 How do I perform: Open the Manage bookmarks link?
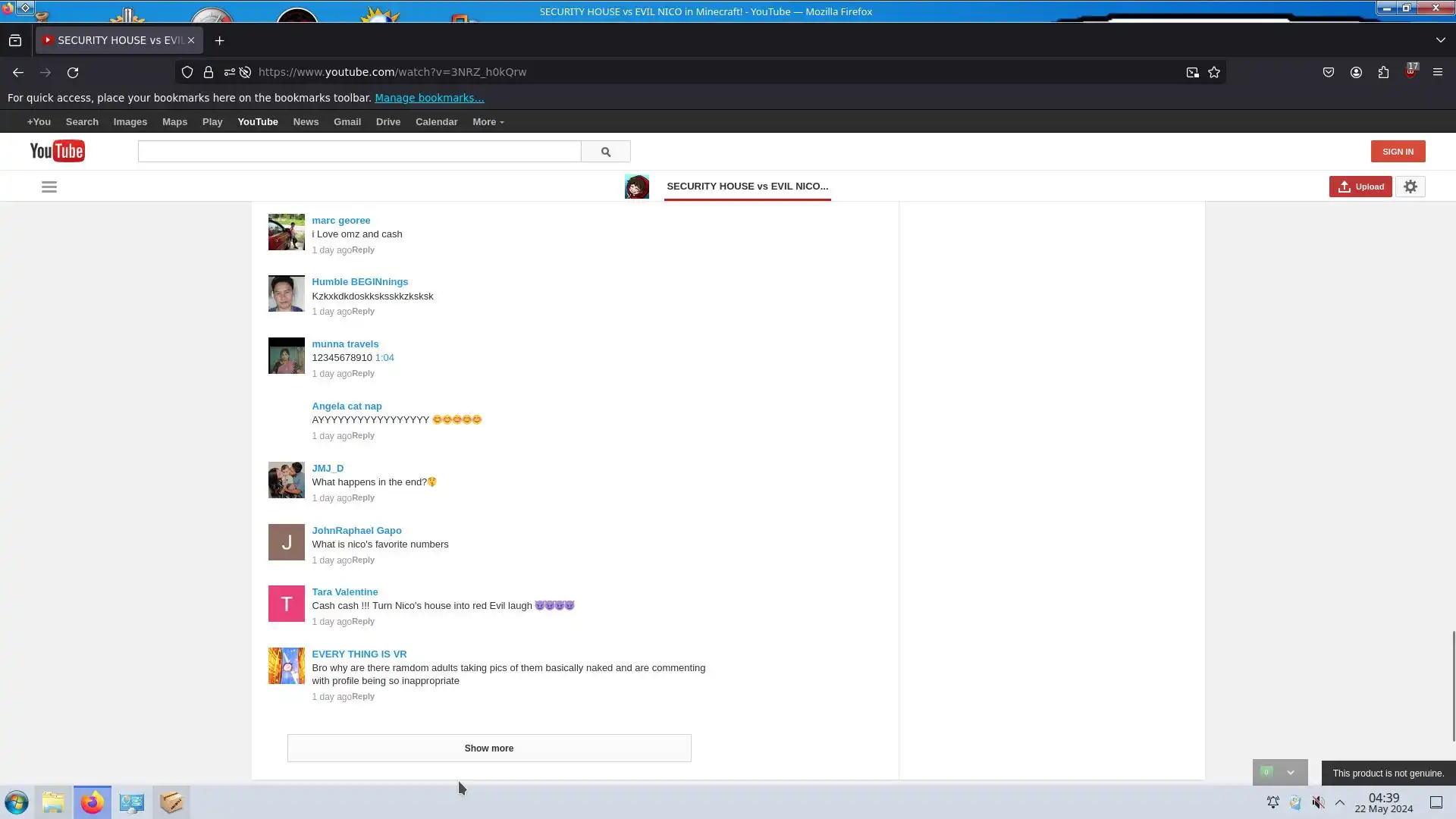[x=429, y=98]
